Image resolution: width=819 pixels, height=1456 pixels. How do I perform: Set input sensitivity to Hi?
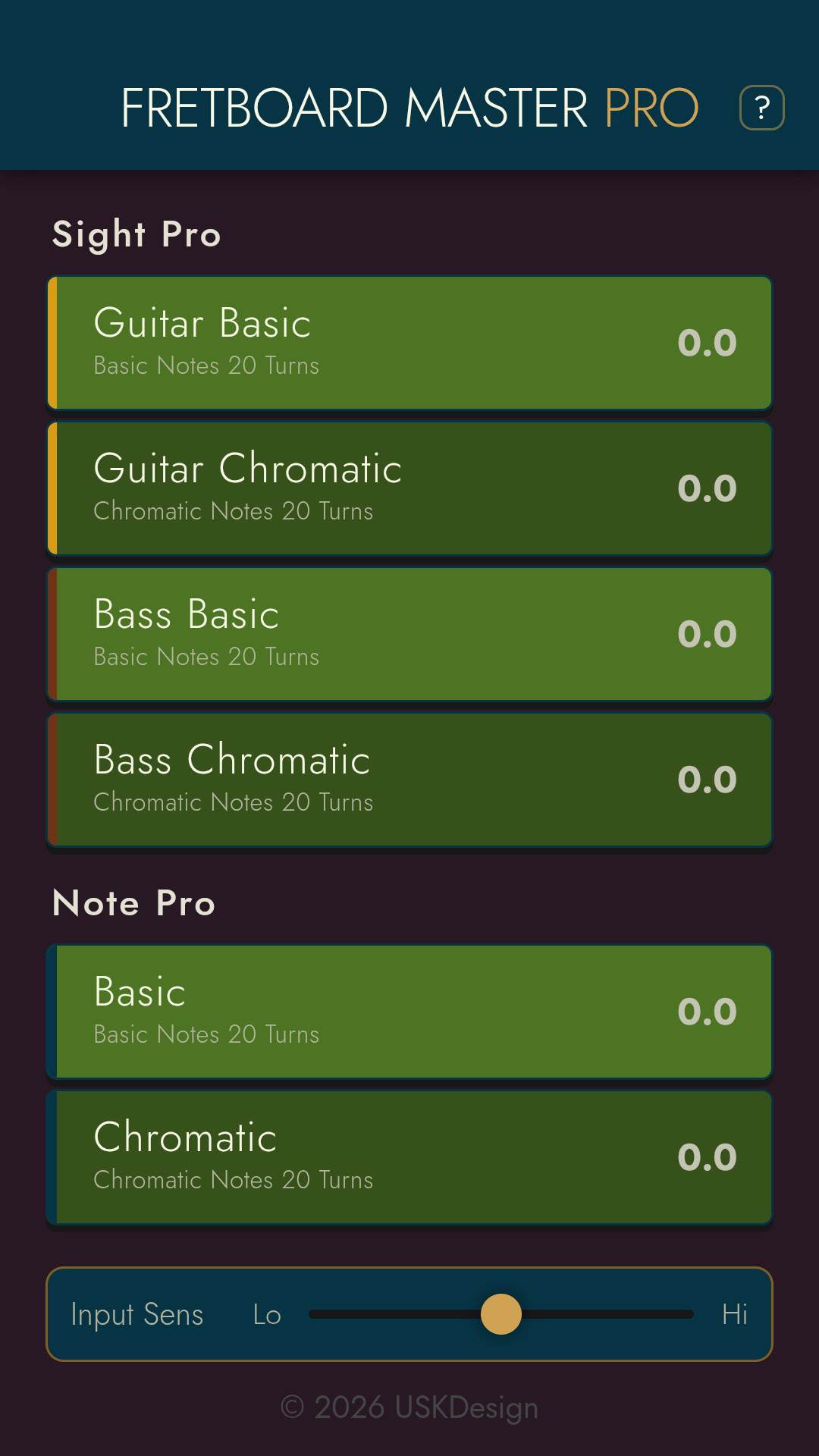737,1314
